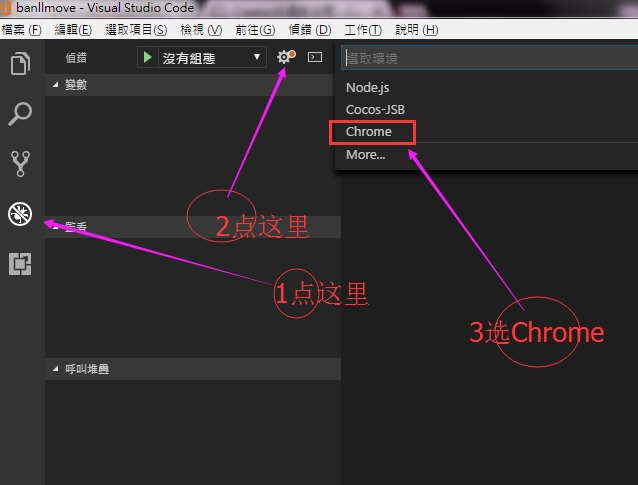
Task: Open the 沒有組態 configuration dropdown
Action: tap(212, 57)
